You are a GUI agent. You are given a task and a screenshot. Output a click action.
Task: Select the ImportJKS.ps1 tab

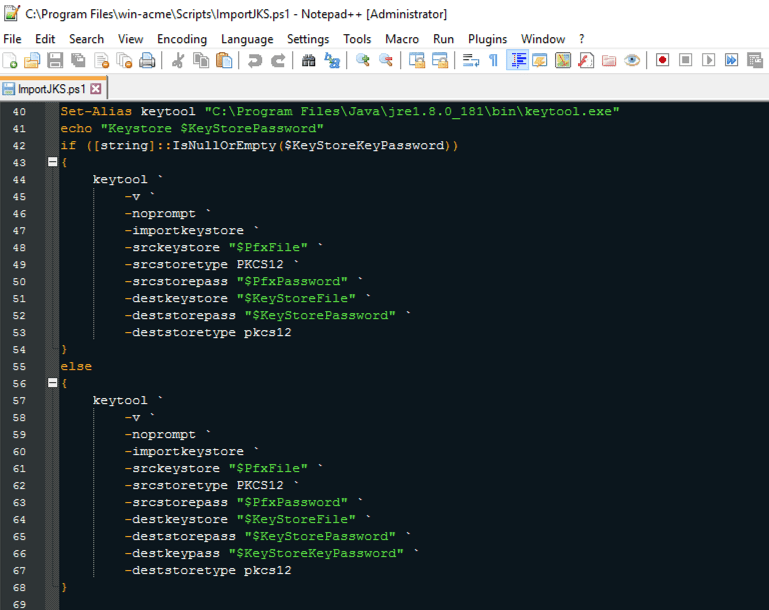[x=51, y=89]
